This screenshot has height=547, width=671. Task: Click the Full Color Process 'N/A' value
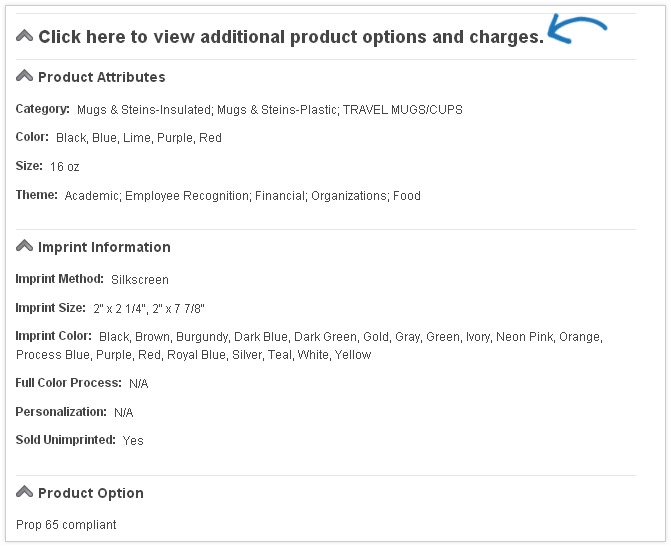pos(139,383)
